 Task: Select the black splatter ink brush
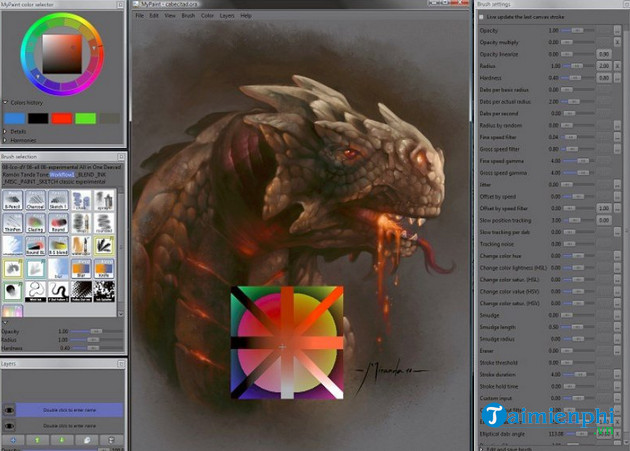tap(104, 292)
